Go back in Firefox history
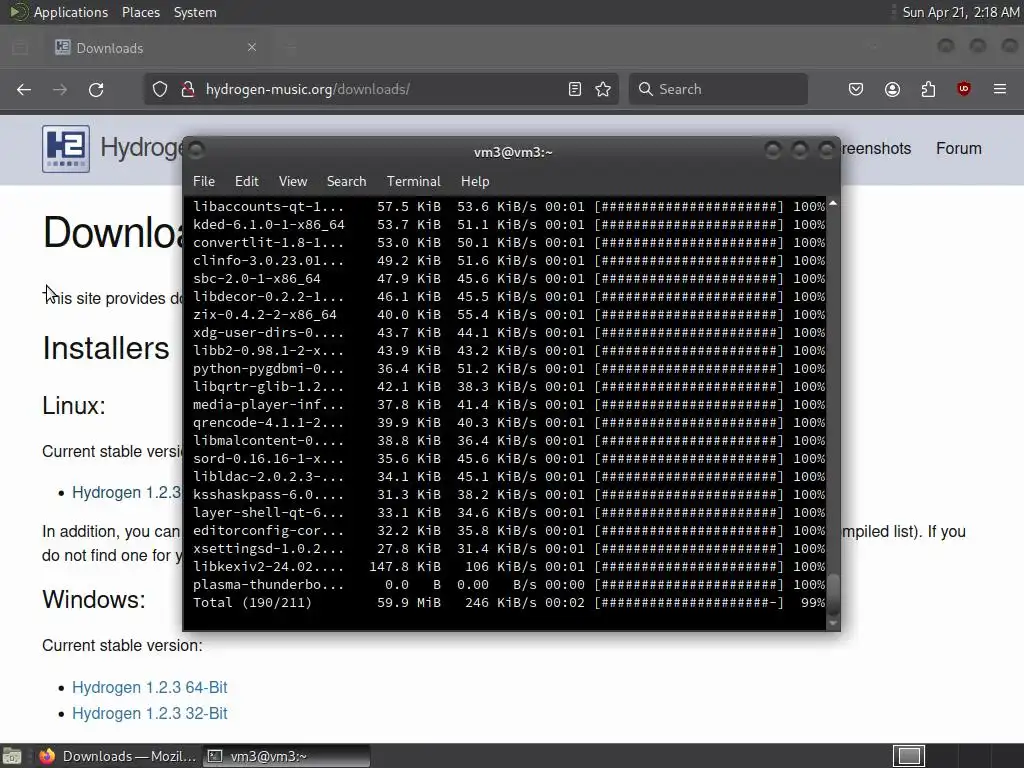This screenshot has height=768, width=1024. (x=24, y=89)
